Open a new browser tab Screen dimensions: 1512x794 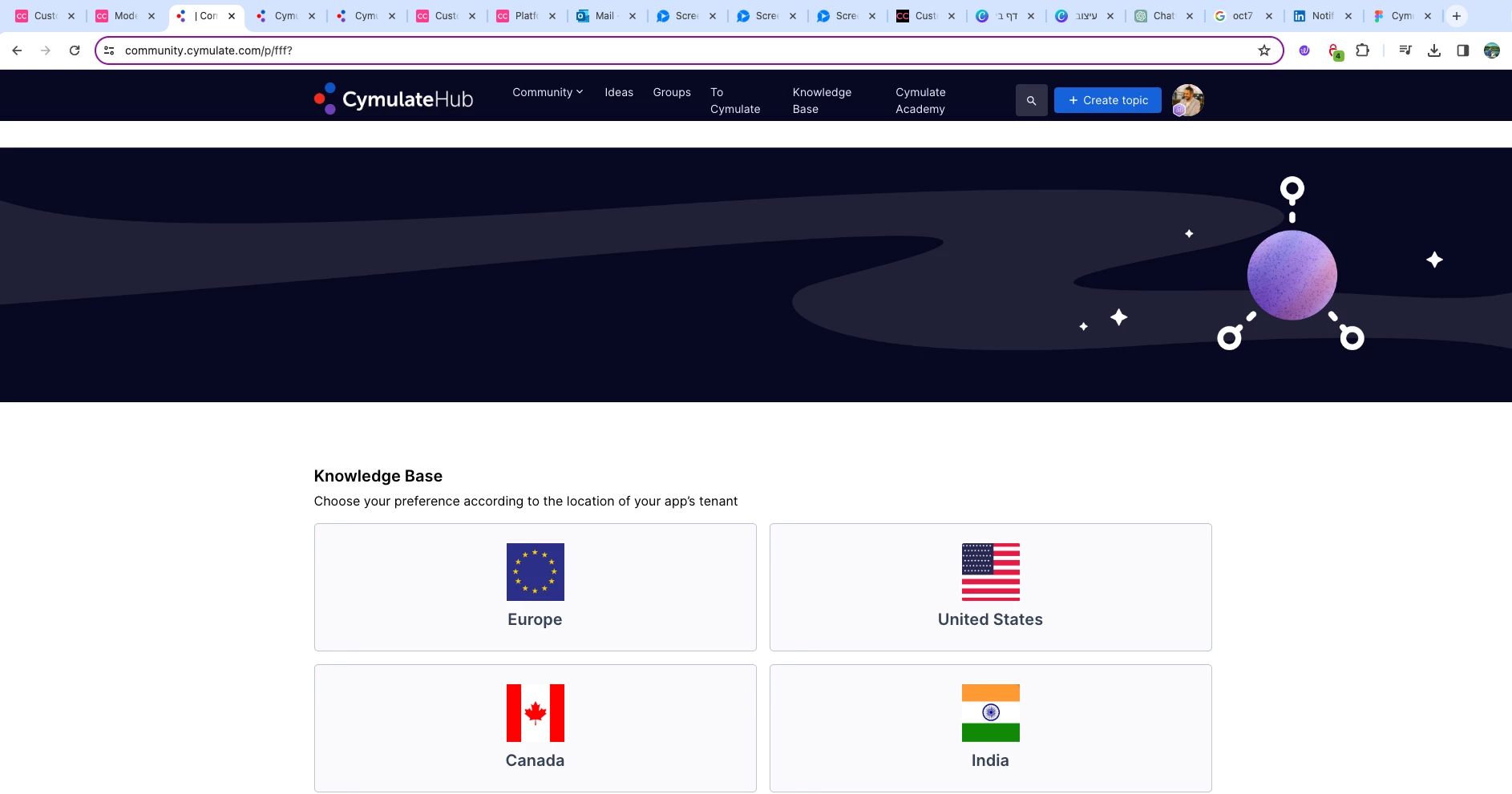coord(1457,16)
